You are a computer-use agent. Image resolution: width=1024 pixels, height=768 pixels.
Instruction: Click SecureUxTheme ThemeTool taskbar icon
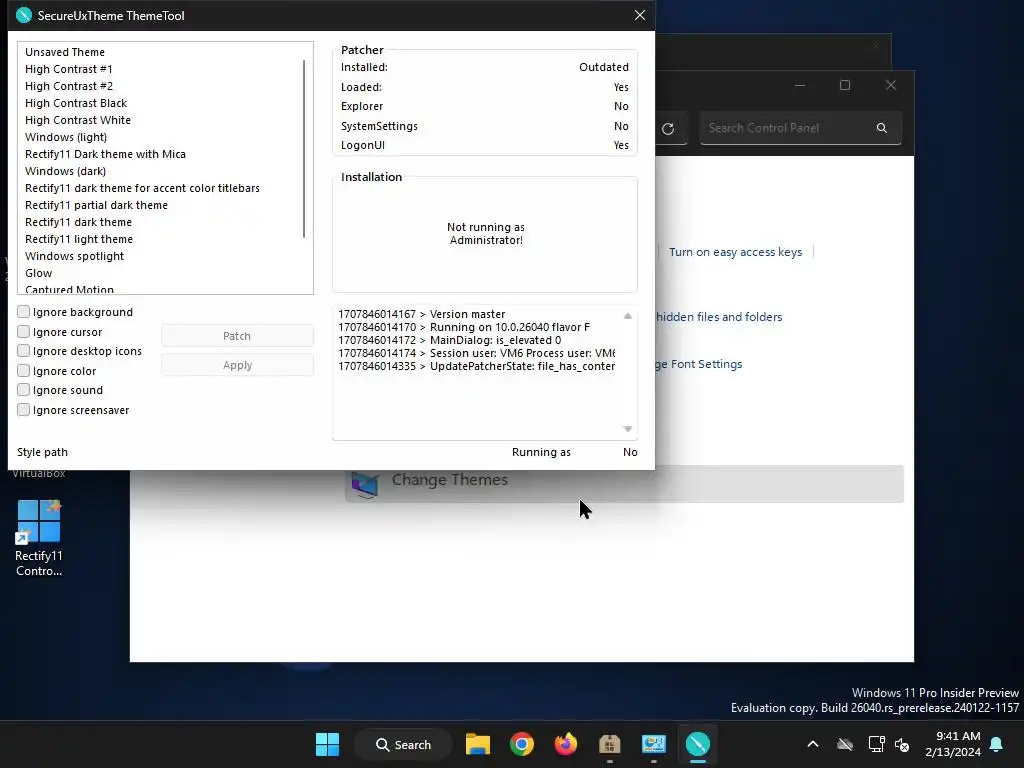click(x=697, y=744)
